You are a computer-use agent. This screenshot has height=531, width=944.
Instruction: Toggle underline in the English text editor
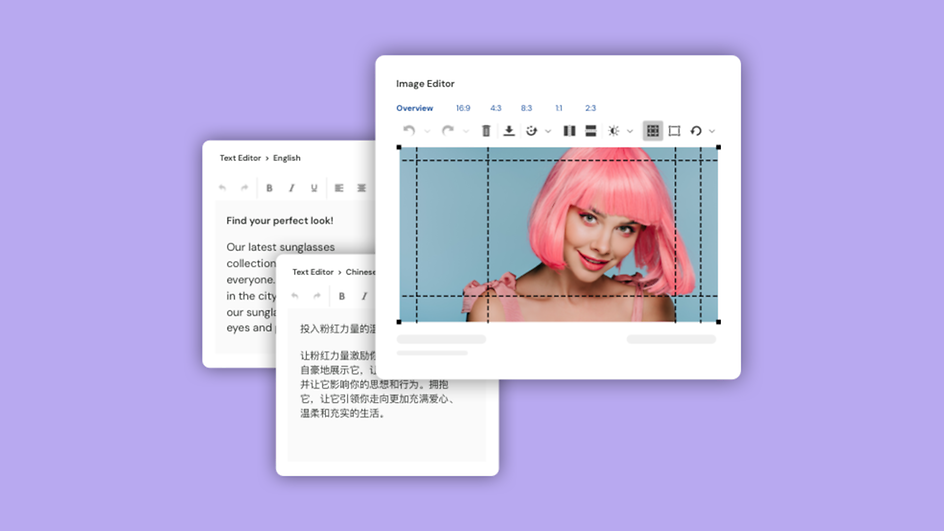[314, 188]
